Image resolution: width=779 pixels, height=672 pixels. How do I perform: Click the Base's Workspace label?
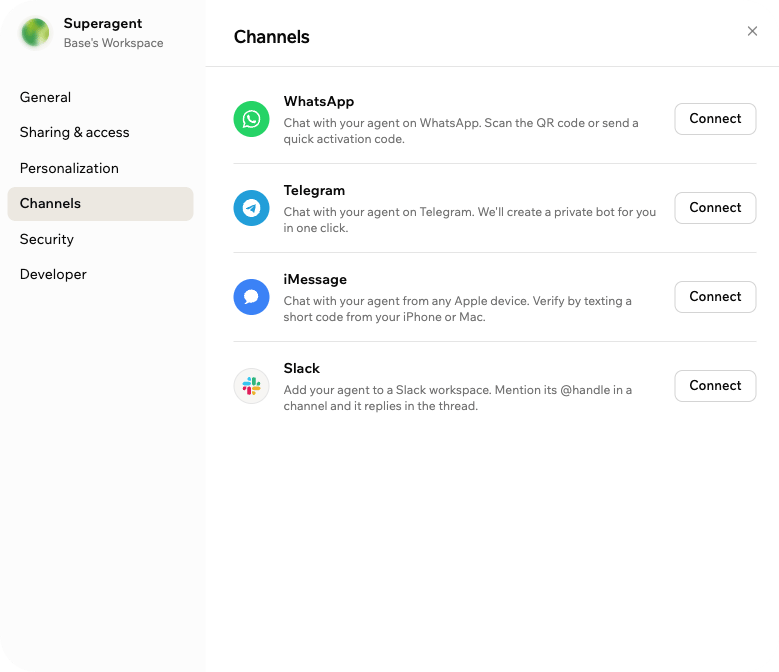(x=113, y=43)
